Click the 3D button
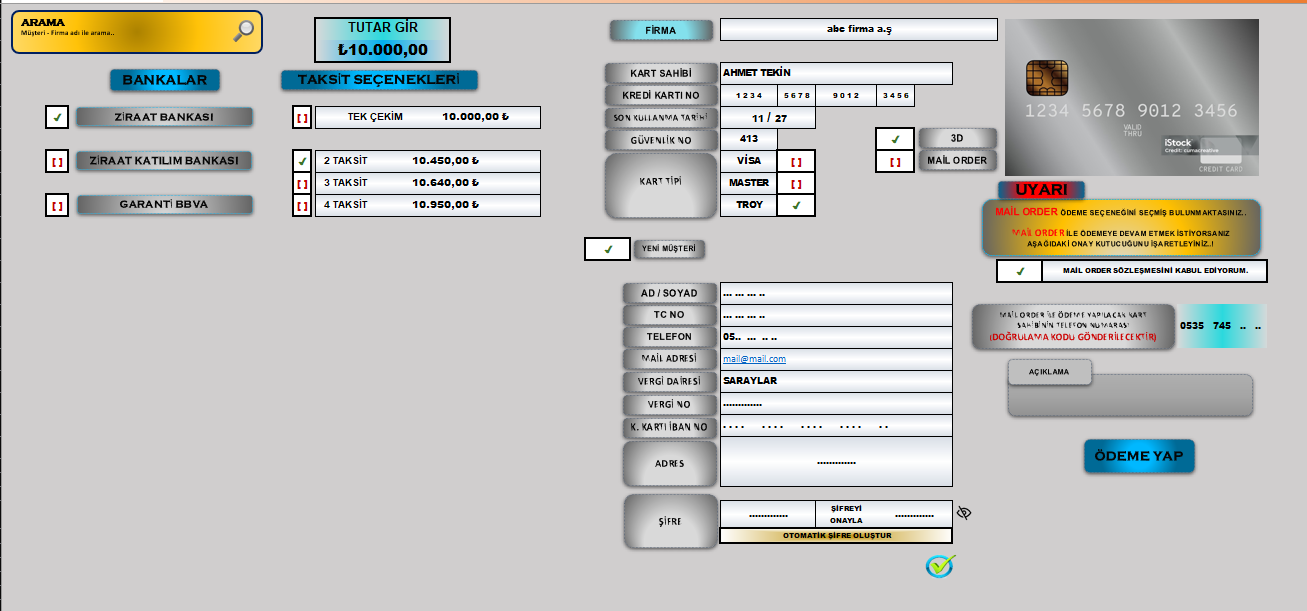The height and width of the screenshot is (611, 1307). [957, 138]
